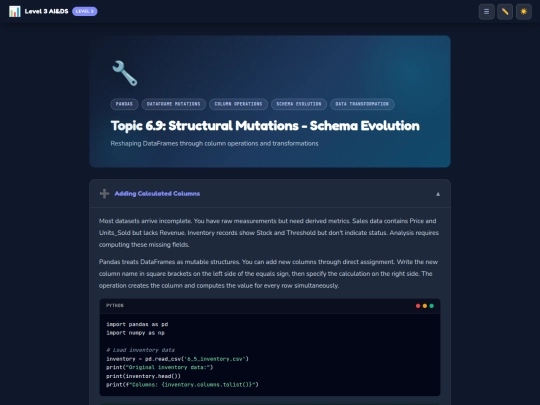Toggle the sun light theme button

pyautogui.click(x=524, y=12)
